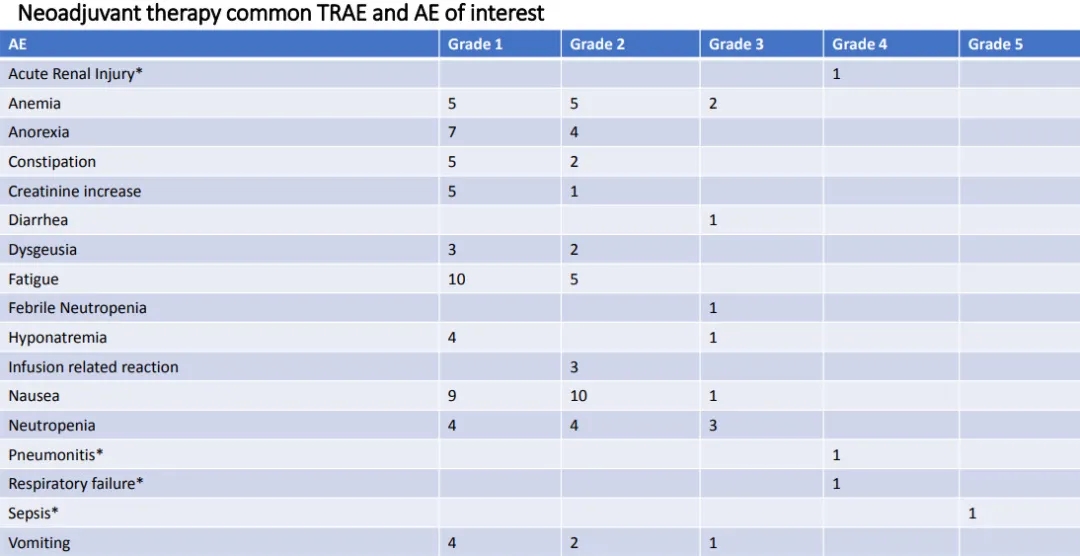Screen dimensions: 1080x556
Task: Click the Grade 1 value for Anorexia
Action: pyautogui.click(x=452, y=132)
